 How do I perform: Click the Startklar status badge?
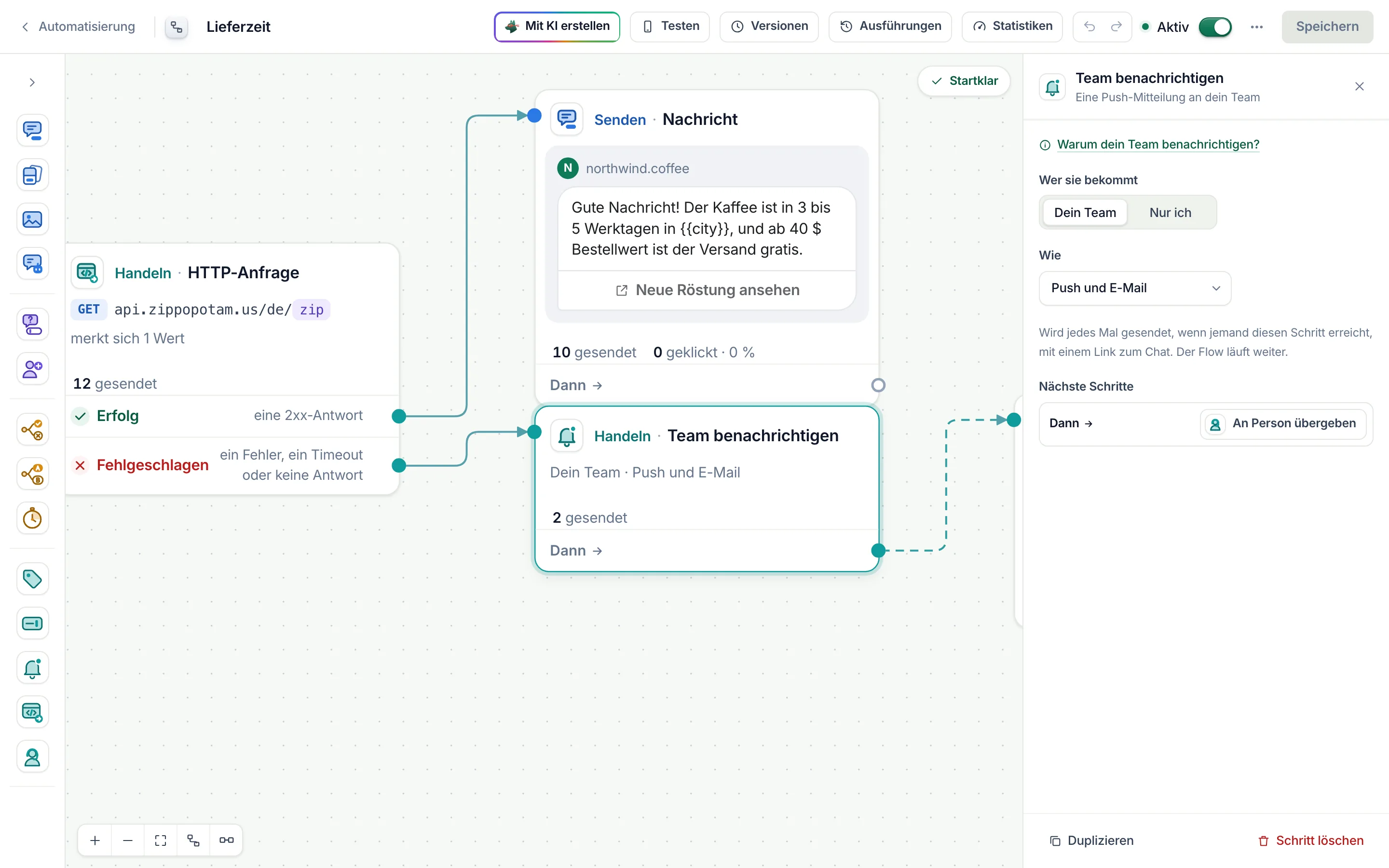point(964,81)
